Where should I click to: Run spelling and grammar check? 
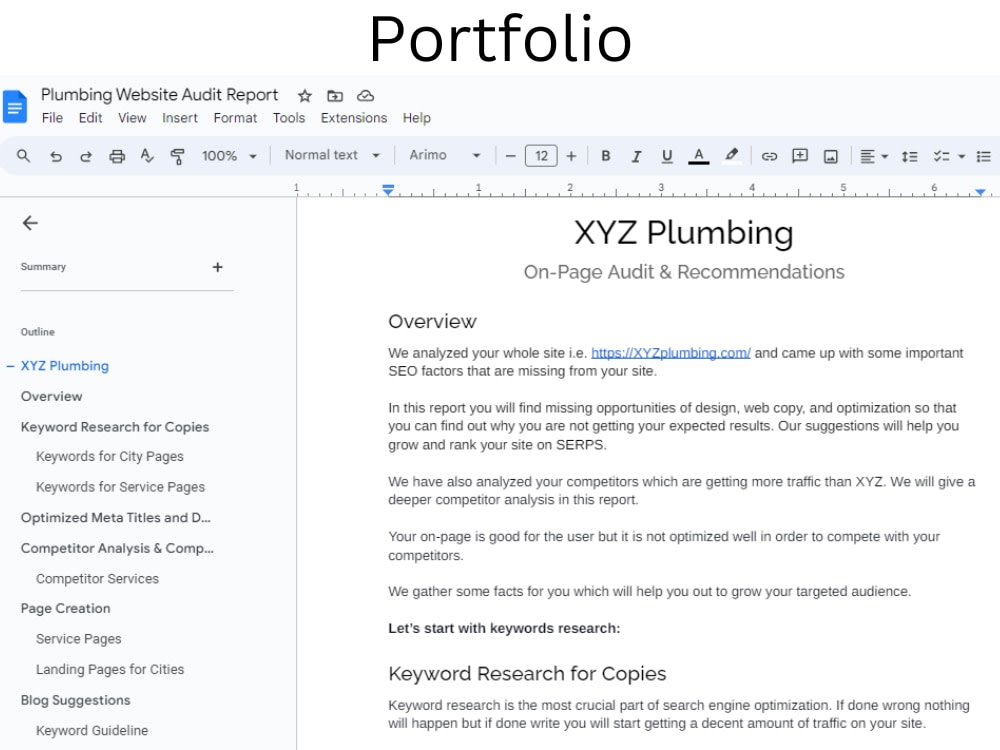(147, 156)
